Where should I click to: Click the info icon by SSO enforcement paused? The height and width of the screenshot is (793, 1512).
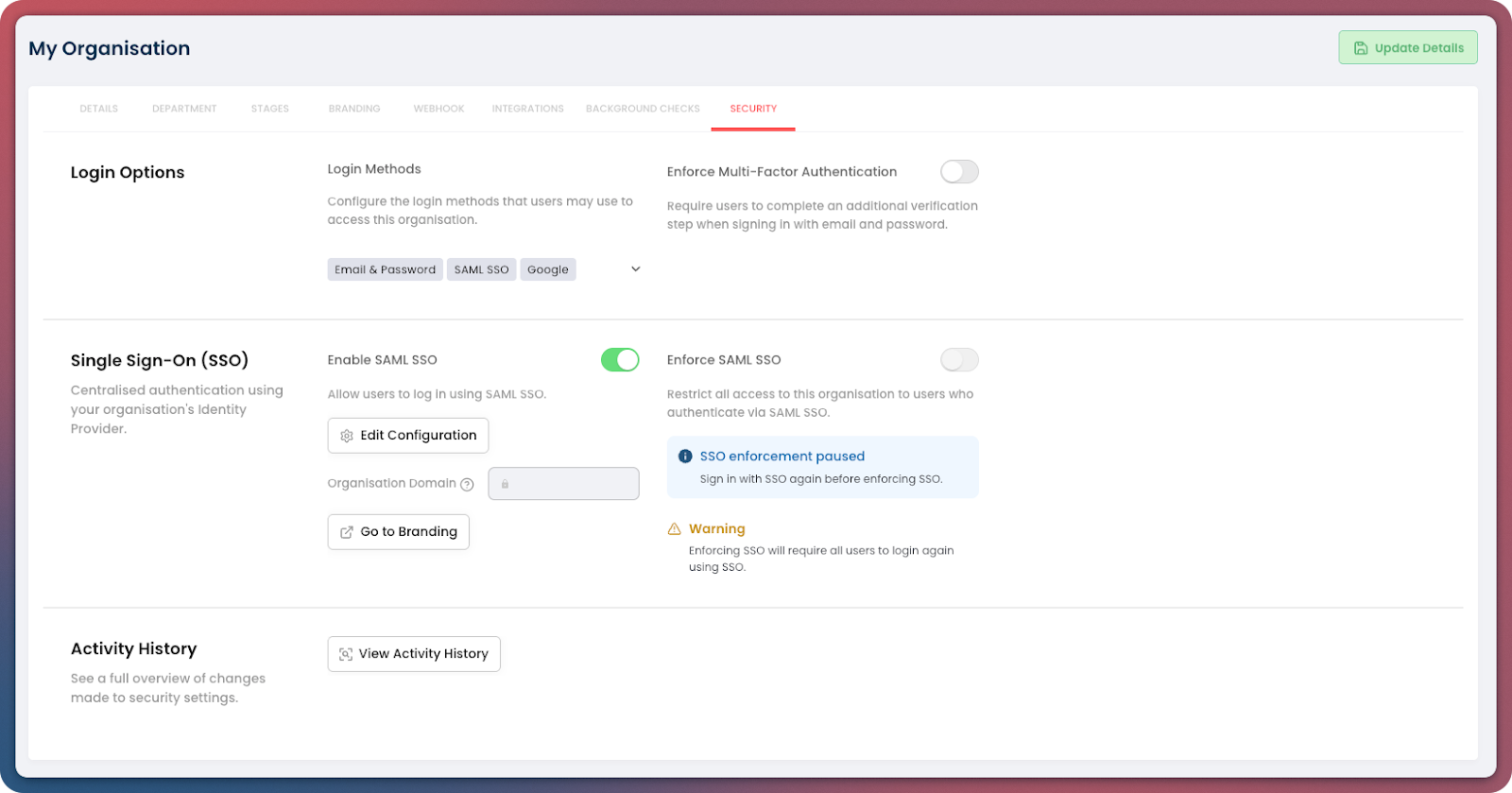pyautogui.click(x=685, y=457)
